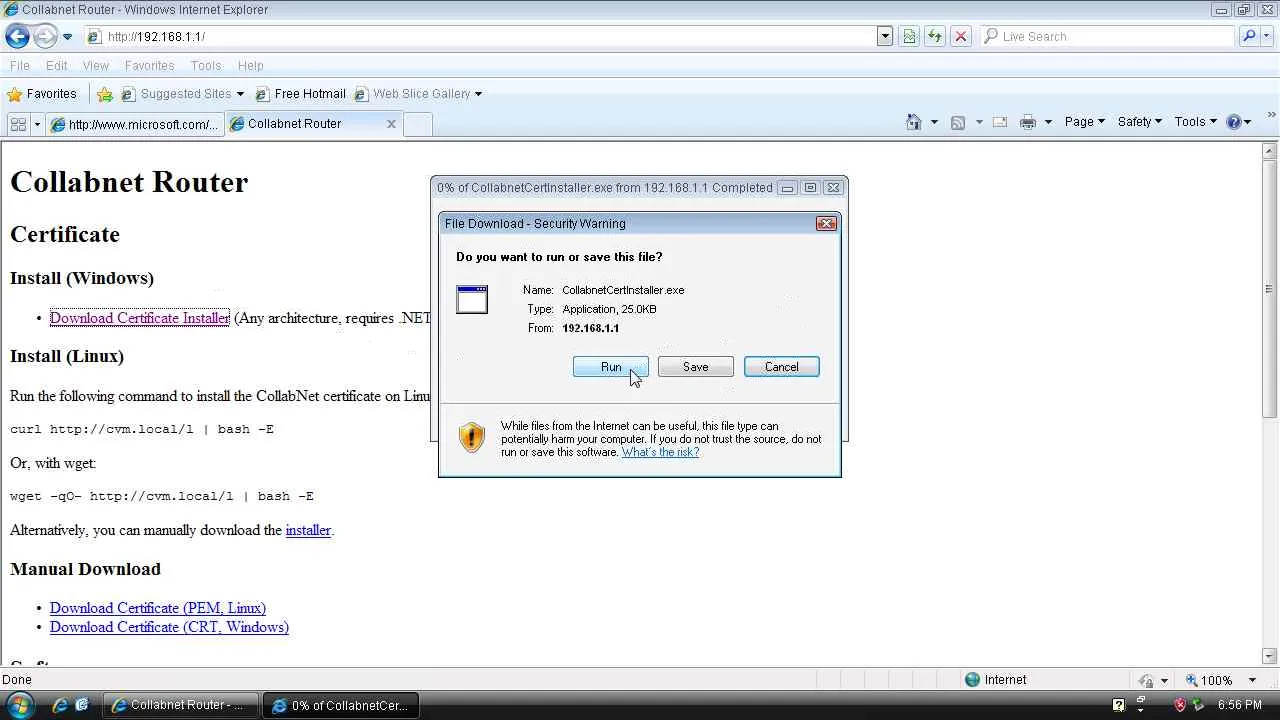Click the Save button in the dialog
This screenshot has width=1280, height=720.
[696, 367]
